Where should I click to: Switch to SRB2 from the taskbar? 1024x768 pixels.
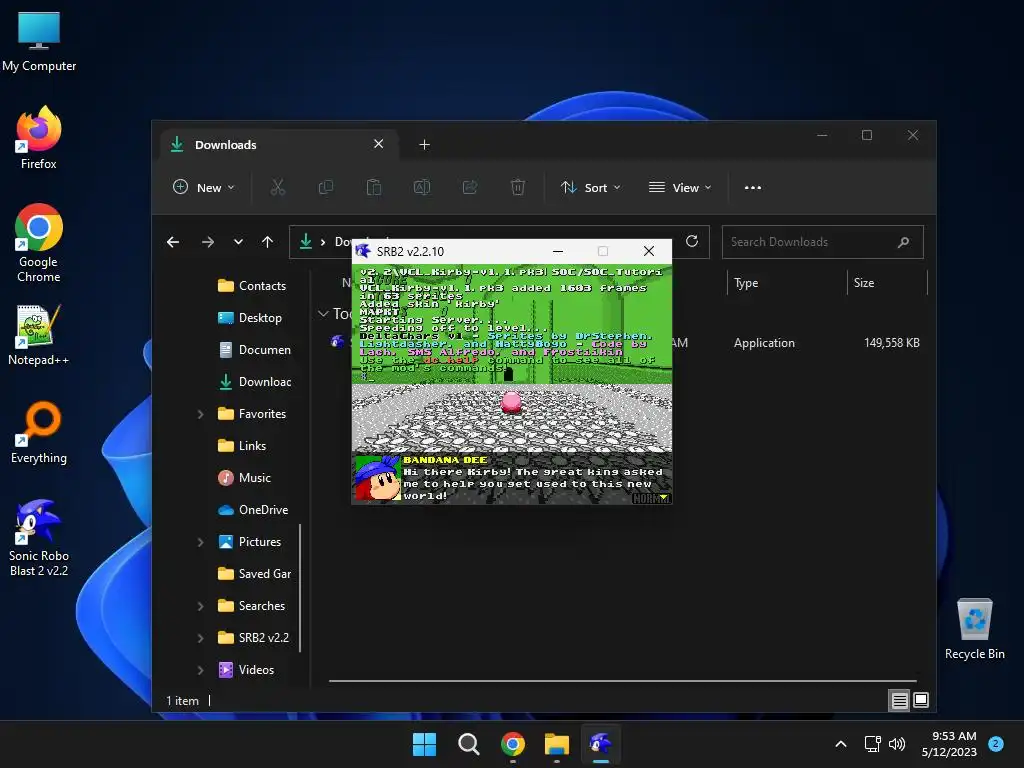click(x=601, y=744)
